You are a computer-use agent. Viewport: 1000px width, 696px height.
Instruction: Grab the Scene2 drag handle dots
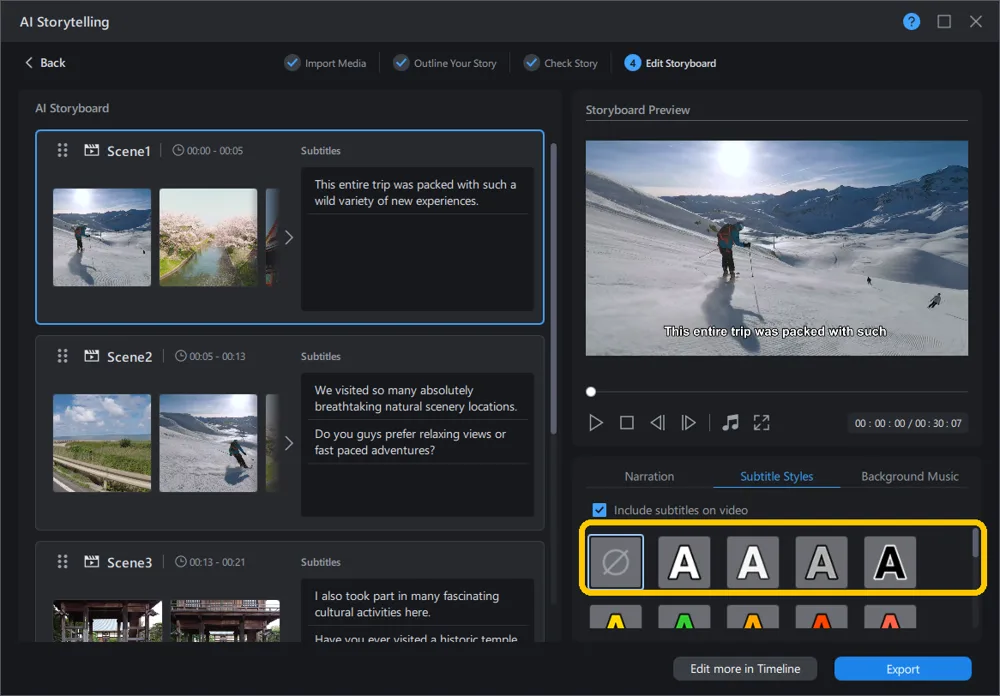[x=62, y=355]
